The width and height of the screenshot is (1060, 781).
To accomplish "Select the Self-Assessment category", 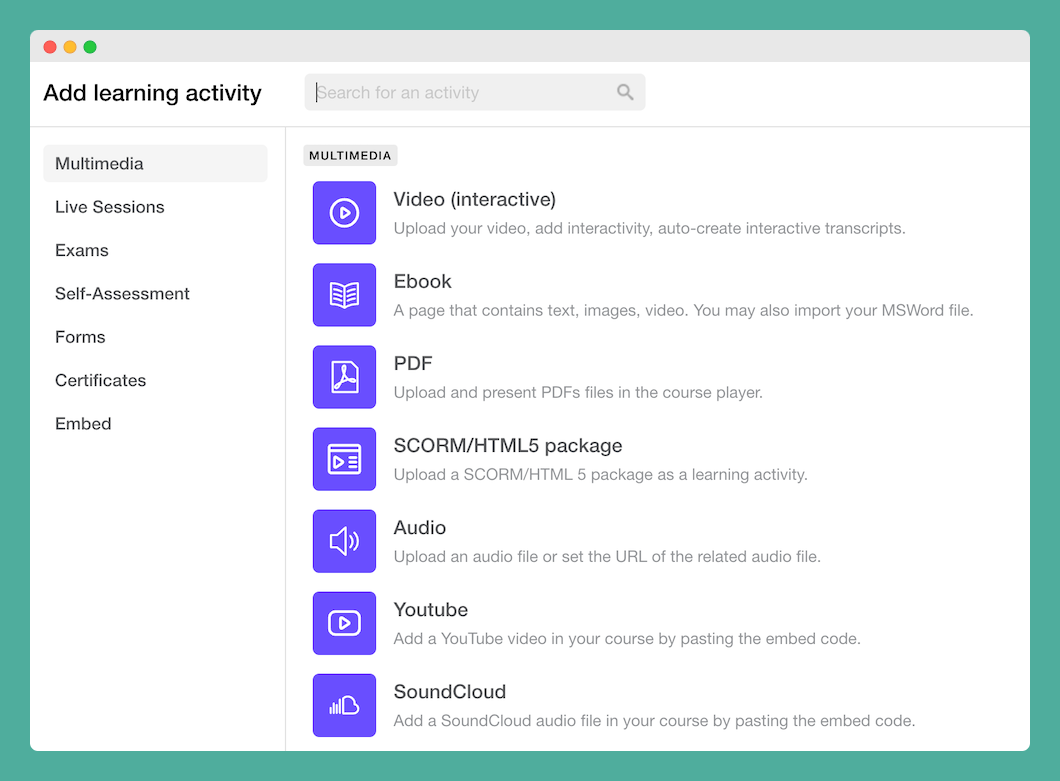I will pos(122,294).
